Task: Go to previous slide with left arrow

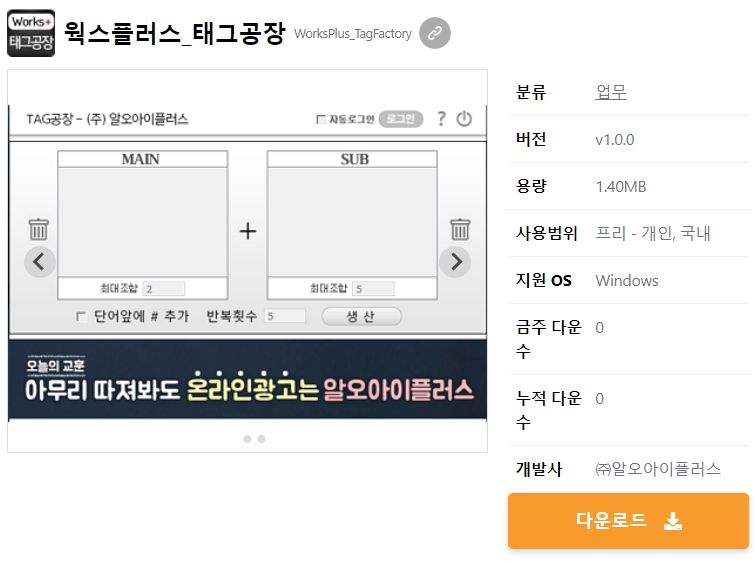Action: [x=40, y=262]
